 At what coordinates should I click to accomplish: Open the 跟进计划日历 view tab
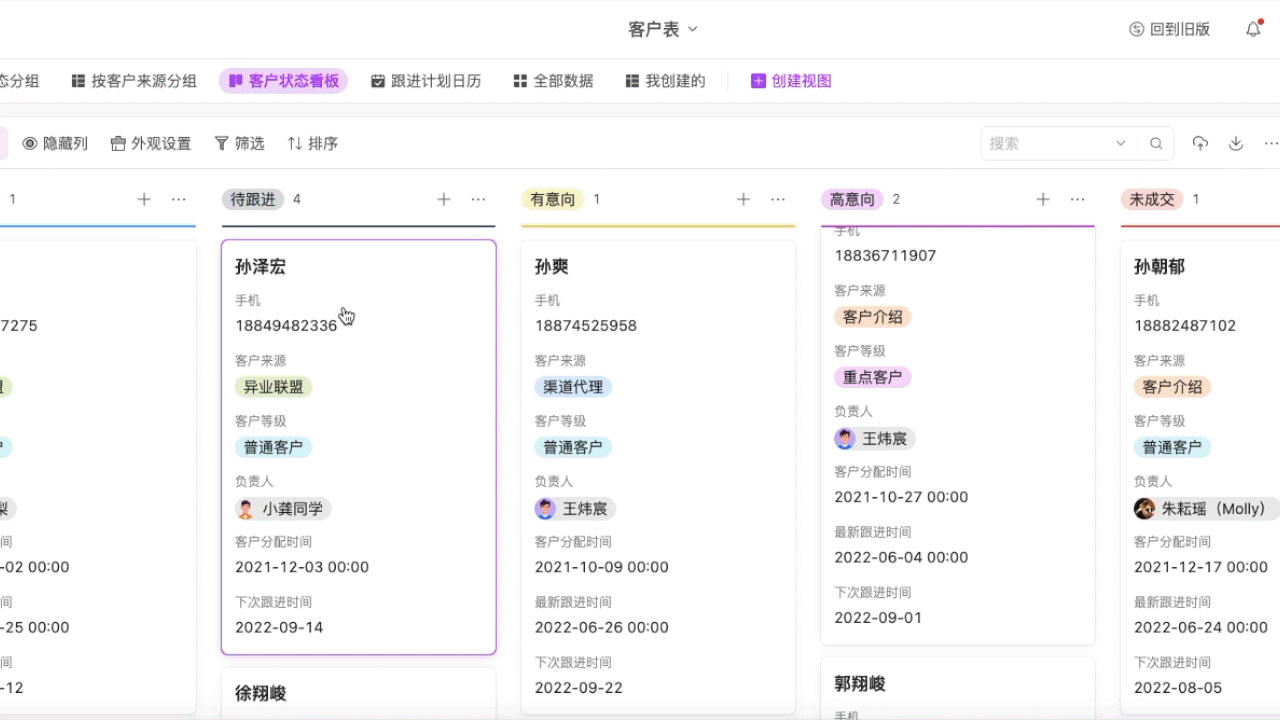(426, 81)
